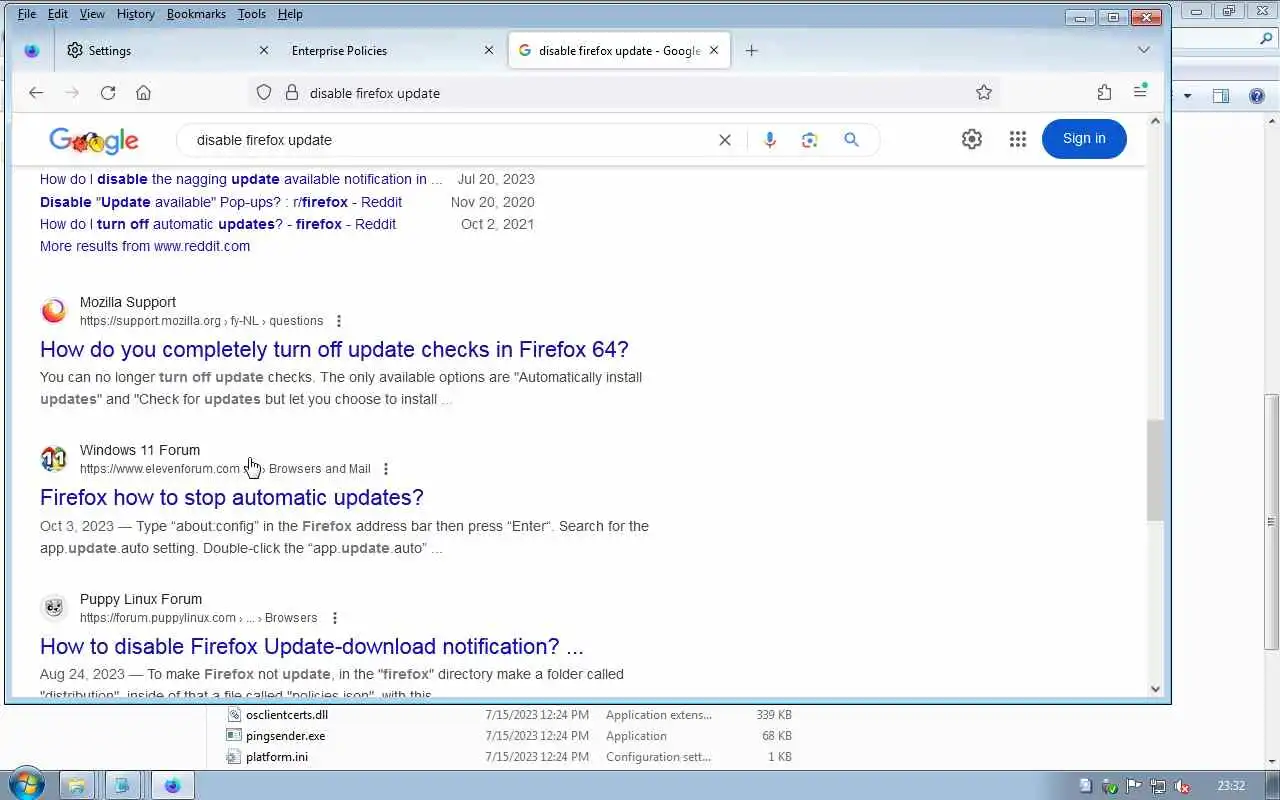View site information via padlock icon
This screenshot has height=800, width=1280.
pos(292,93)
